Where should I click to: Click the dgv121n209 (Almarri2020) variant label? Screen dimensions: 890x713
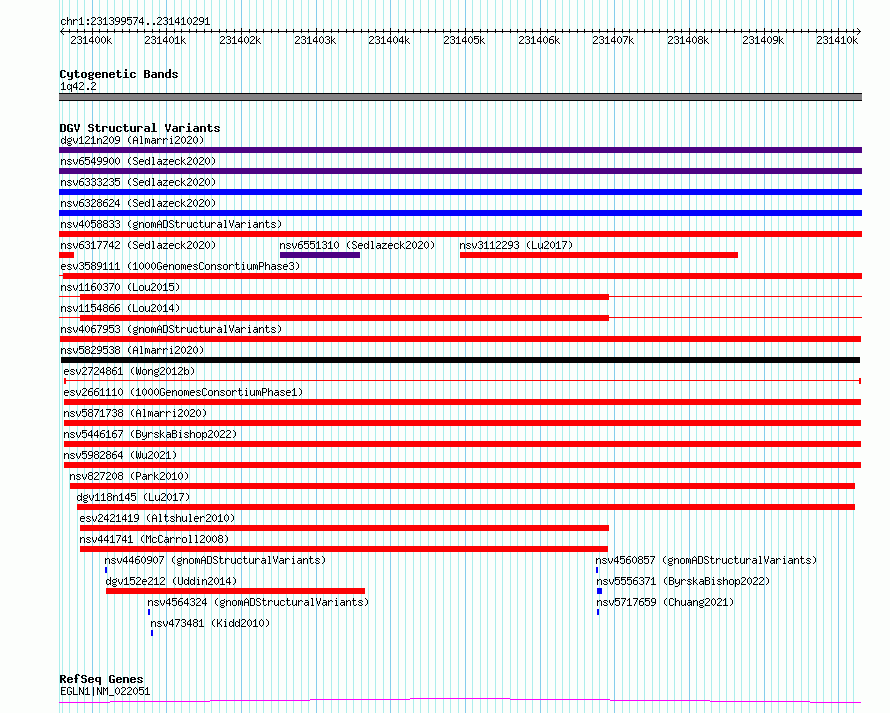[x=132, y=140]
